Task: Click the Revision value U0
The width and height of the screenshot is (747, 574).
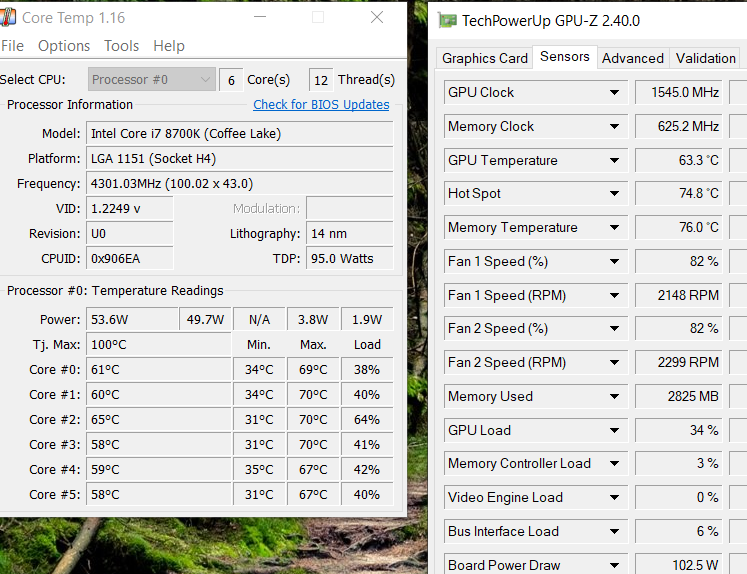Action: tap(130, 233)
